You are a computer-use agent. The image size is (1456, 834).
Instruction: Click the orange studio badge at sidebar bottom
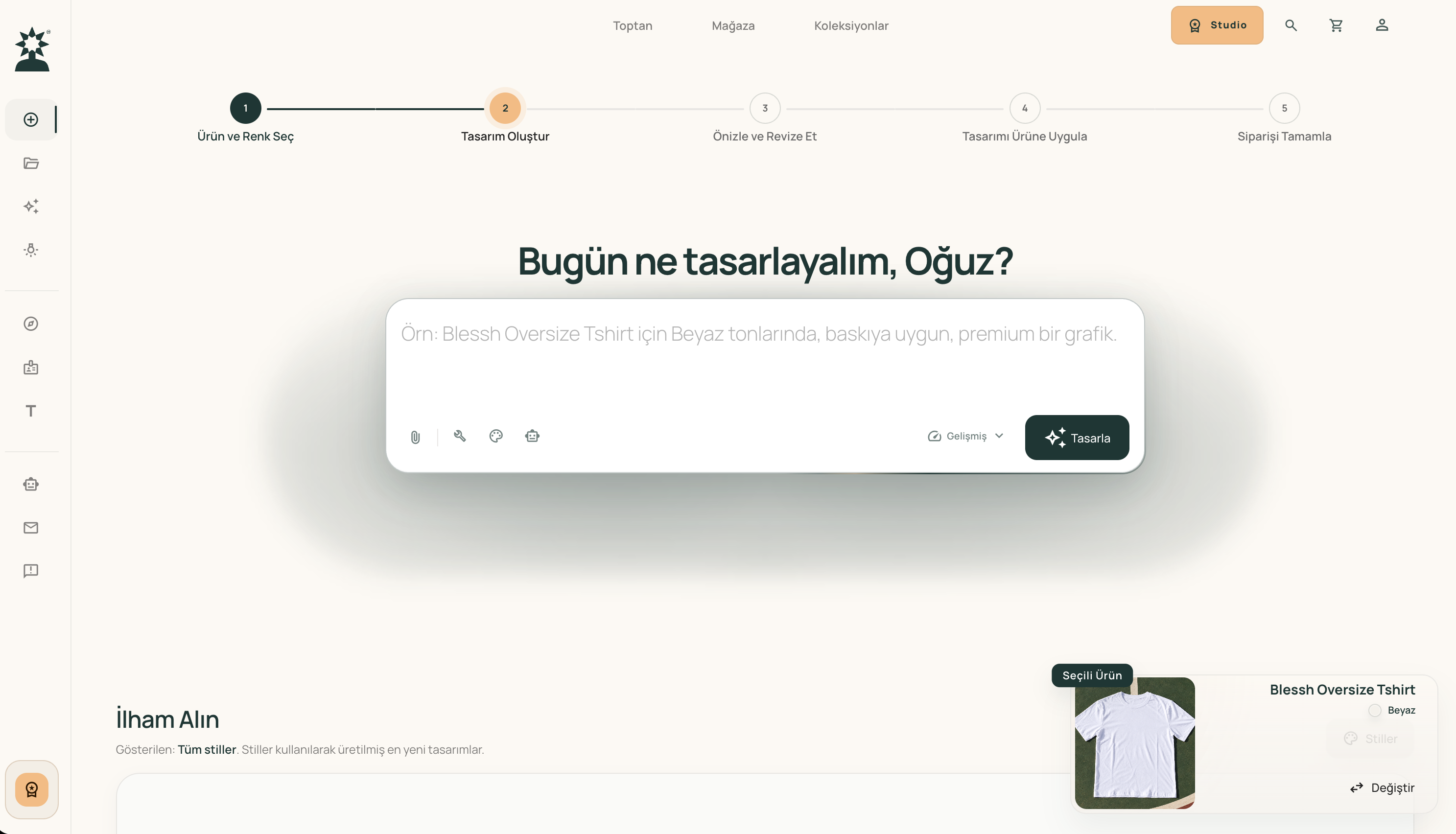[x=32, y=789]
